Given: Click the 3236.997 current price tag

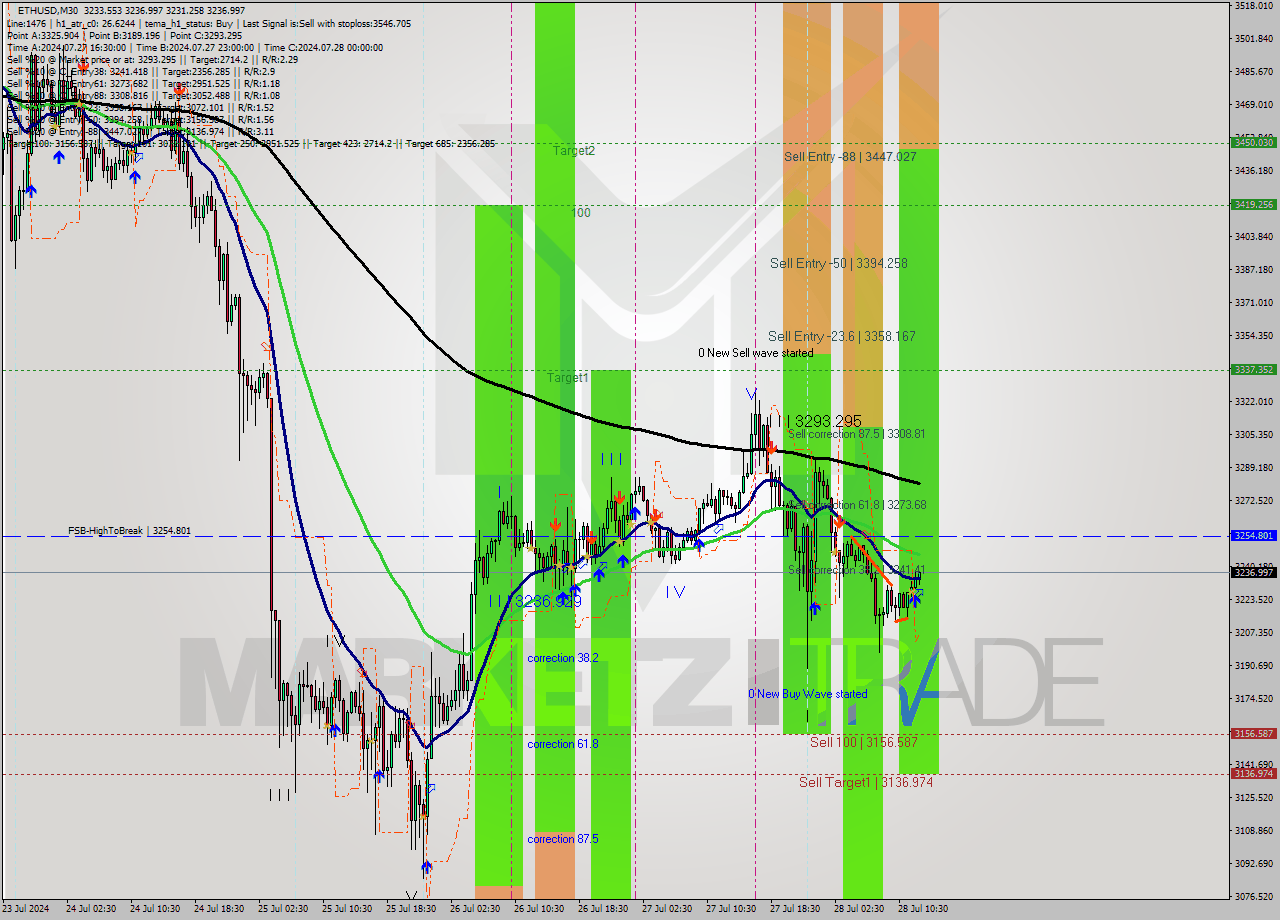Looking at the screenshot, I should click(1253, 572).
